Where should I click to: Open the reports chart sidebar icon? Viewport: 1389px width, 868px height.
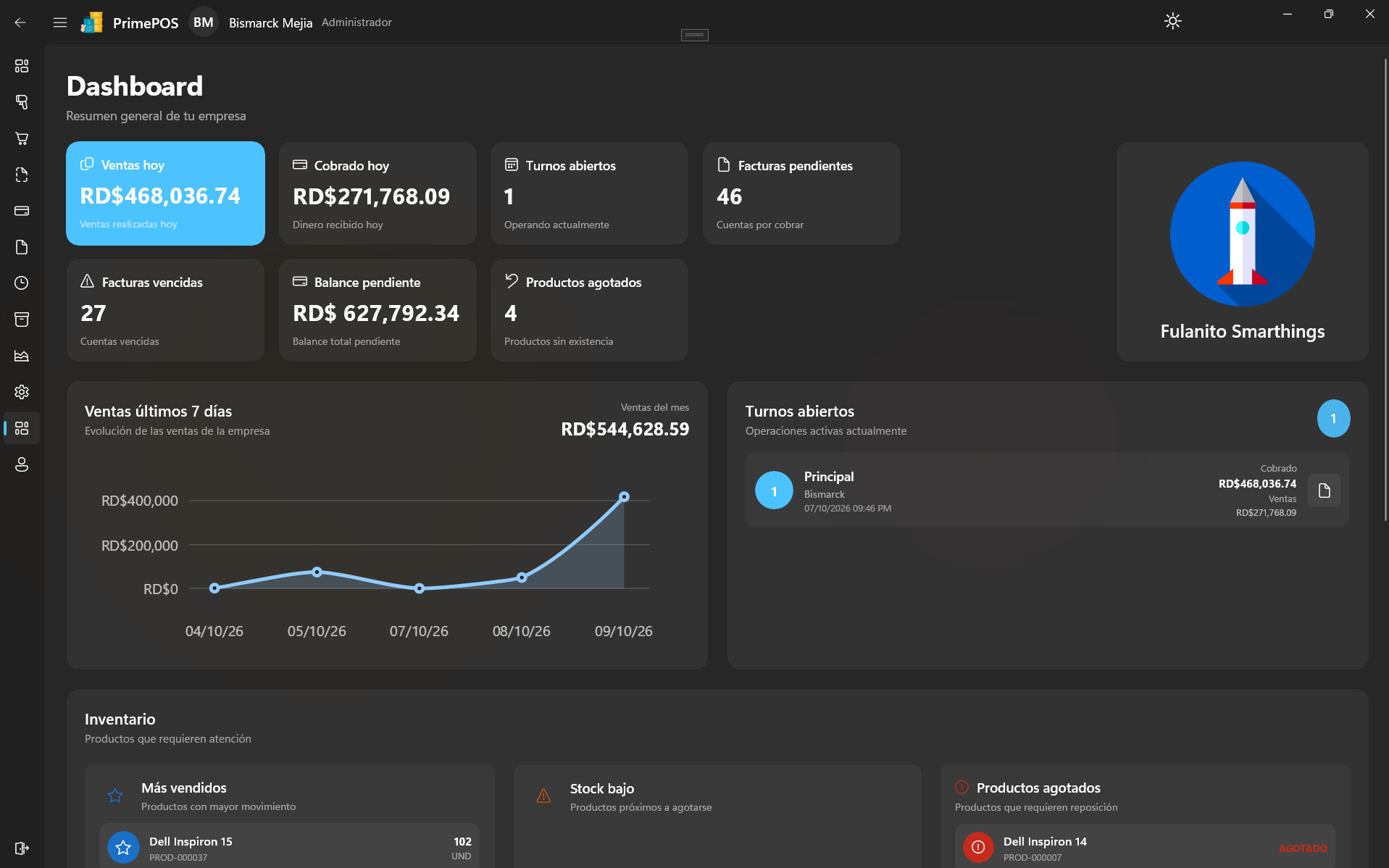22,356
